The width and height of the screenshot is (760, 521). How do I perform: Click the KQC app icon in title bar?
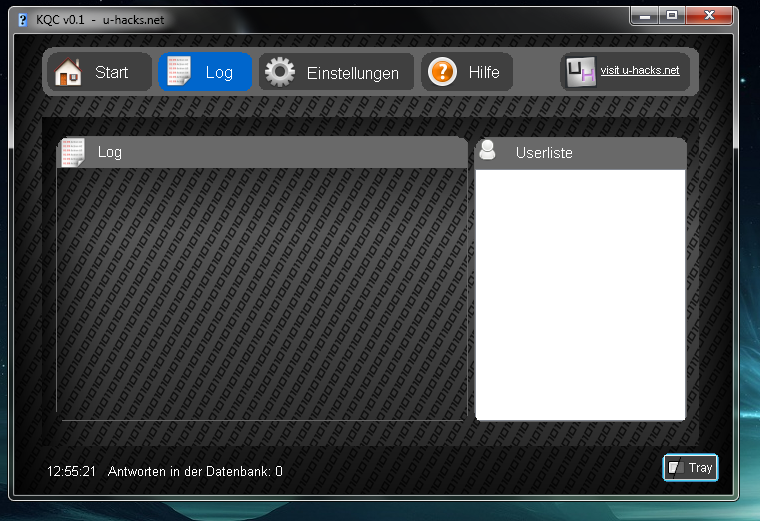click(x=23, y=19)
